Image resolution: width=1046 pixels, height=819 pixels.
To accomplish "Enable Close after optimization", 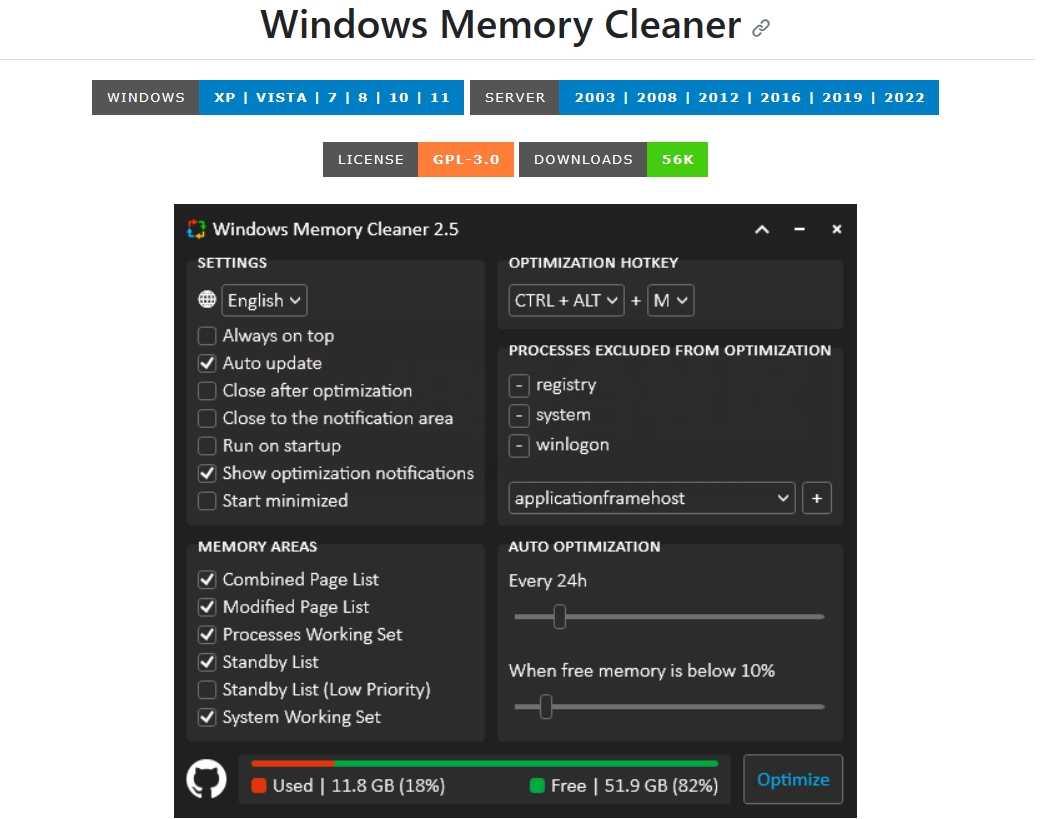I will pos(207,390).
